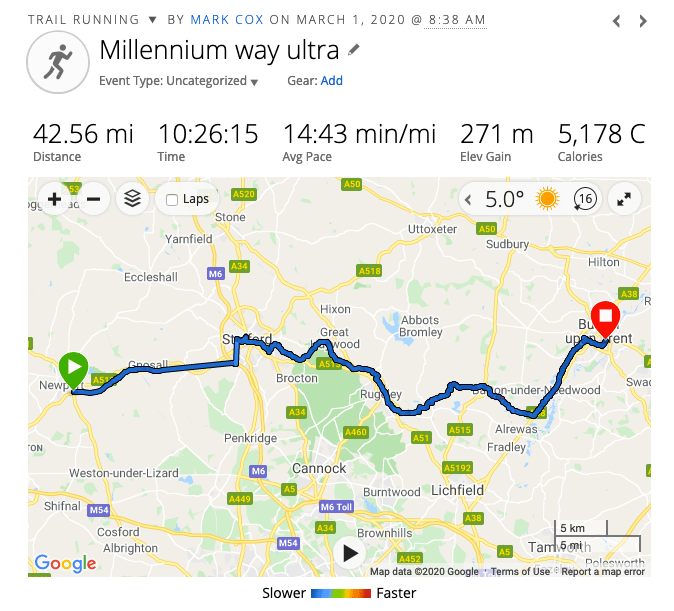Screen dimensions: 674x611
Task: Go to the next activity arrow
Action: pyautogui.click(x=643, y=20)
